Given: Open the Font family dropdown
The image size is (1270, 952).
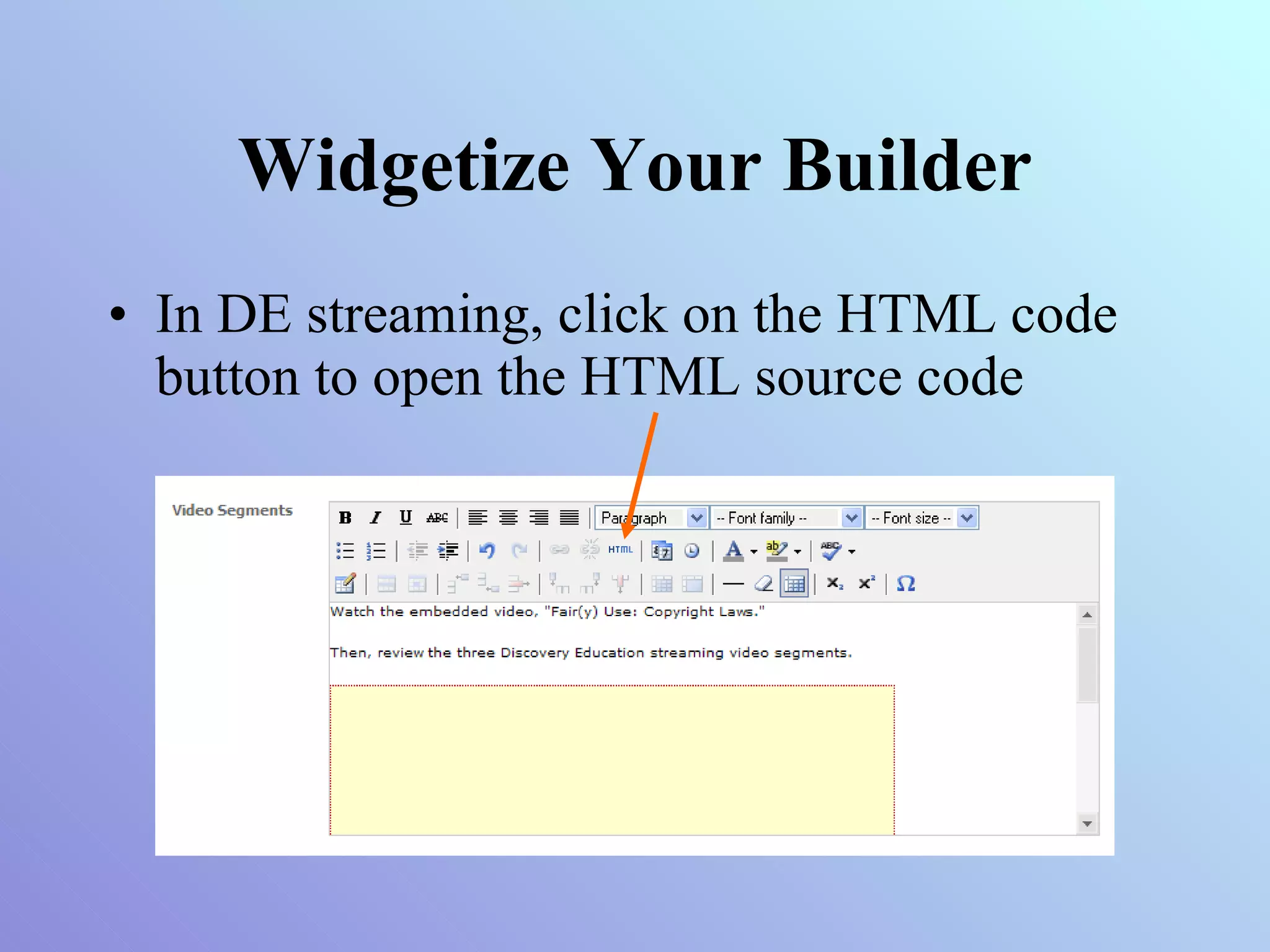Looking at the screenshot, I should (786, 518).
